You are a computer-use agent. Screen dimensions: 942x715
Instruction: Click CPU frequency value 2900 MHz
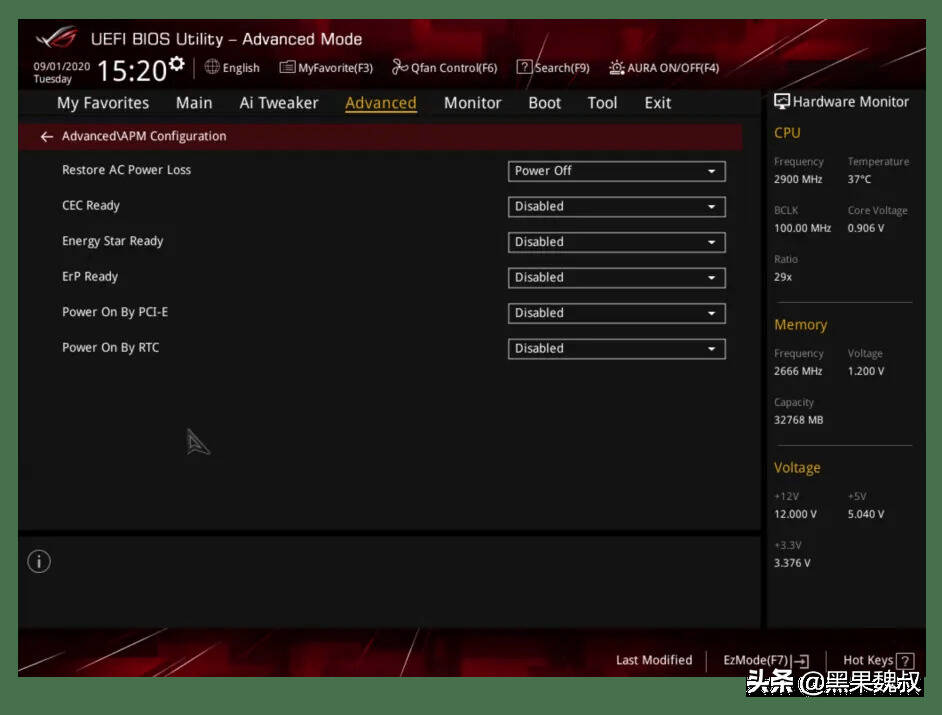pos(798,179)
